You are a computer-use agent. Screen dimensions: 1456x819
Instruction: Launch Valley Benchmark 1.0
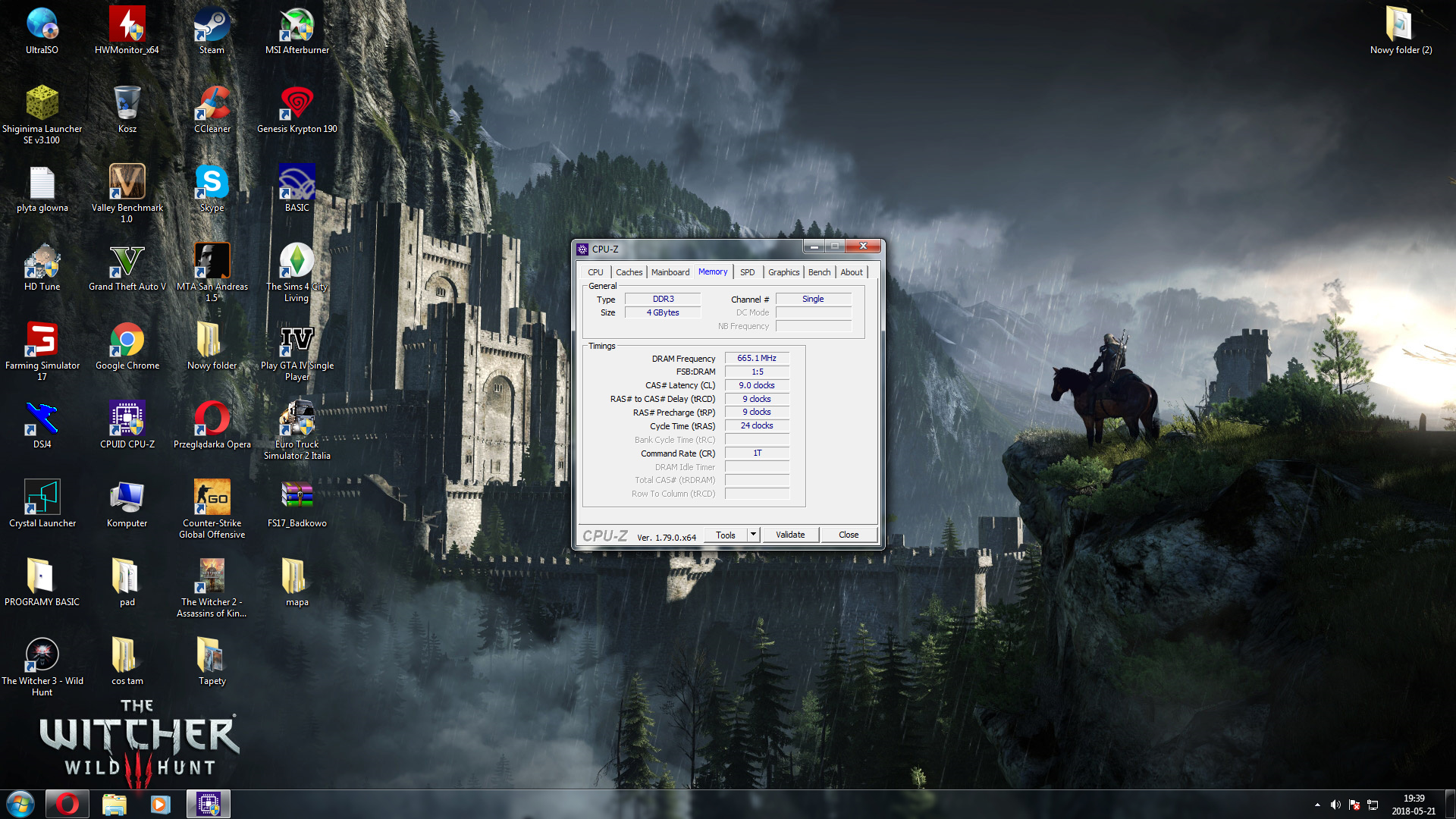[127, 194]
